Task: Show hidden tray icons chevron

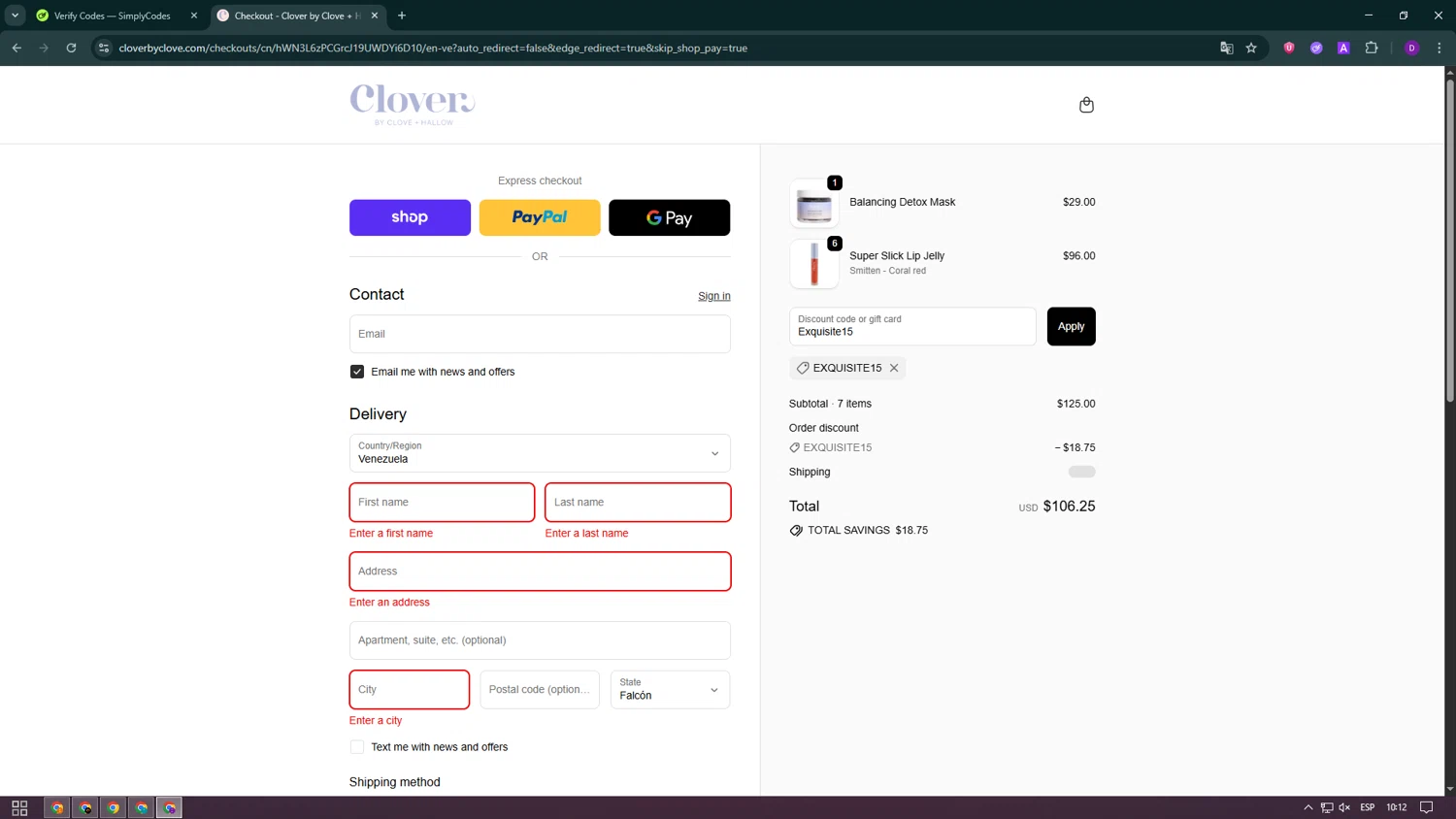Action: (1308, 807)
